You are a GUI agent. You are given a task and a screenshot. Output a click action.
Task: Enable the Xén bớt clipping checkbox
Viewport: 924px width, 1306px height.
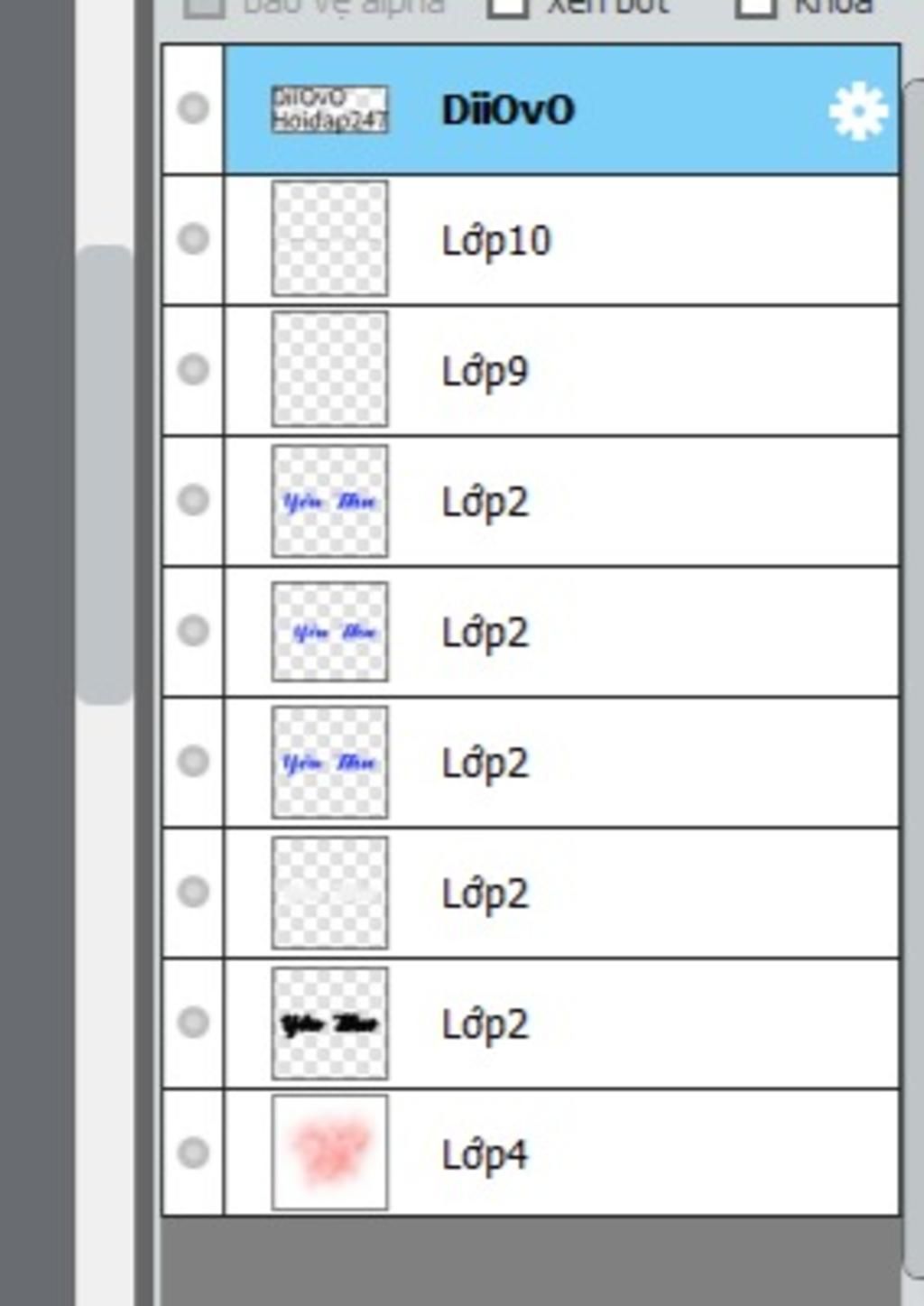pyautogui.click(x=507, y=5)
